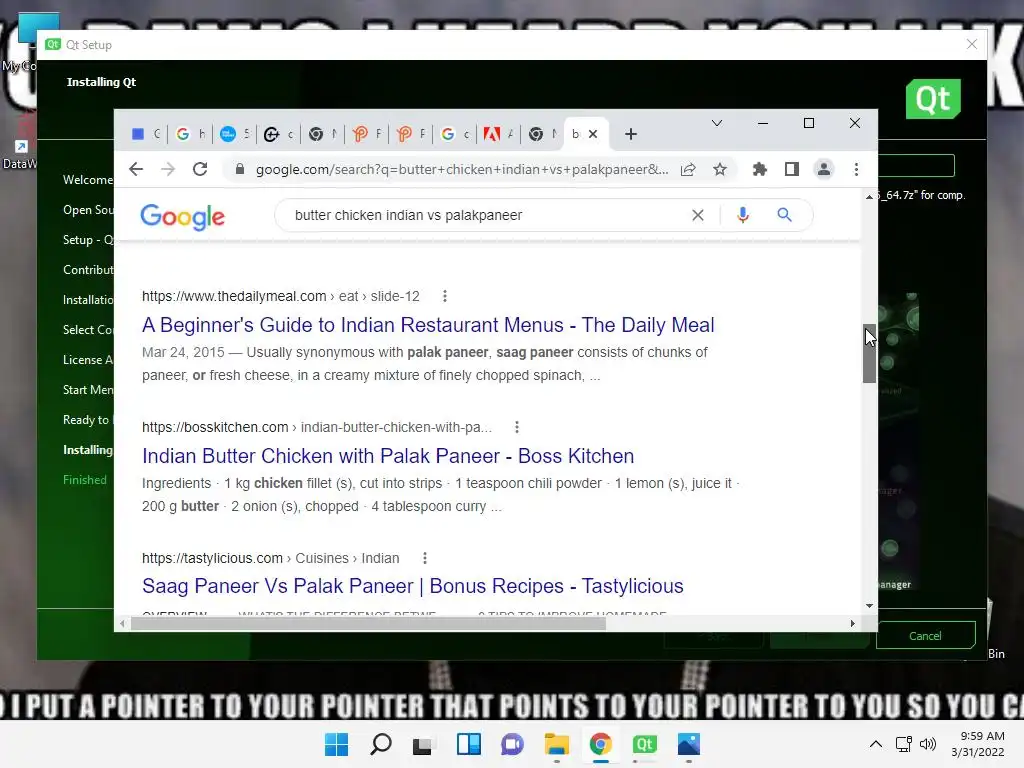Viewport: 1024px width, 768px height.
Task: Click the scroll down arrow in Chrome
Action: click(869, 606)
